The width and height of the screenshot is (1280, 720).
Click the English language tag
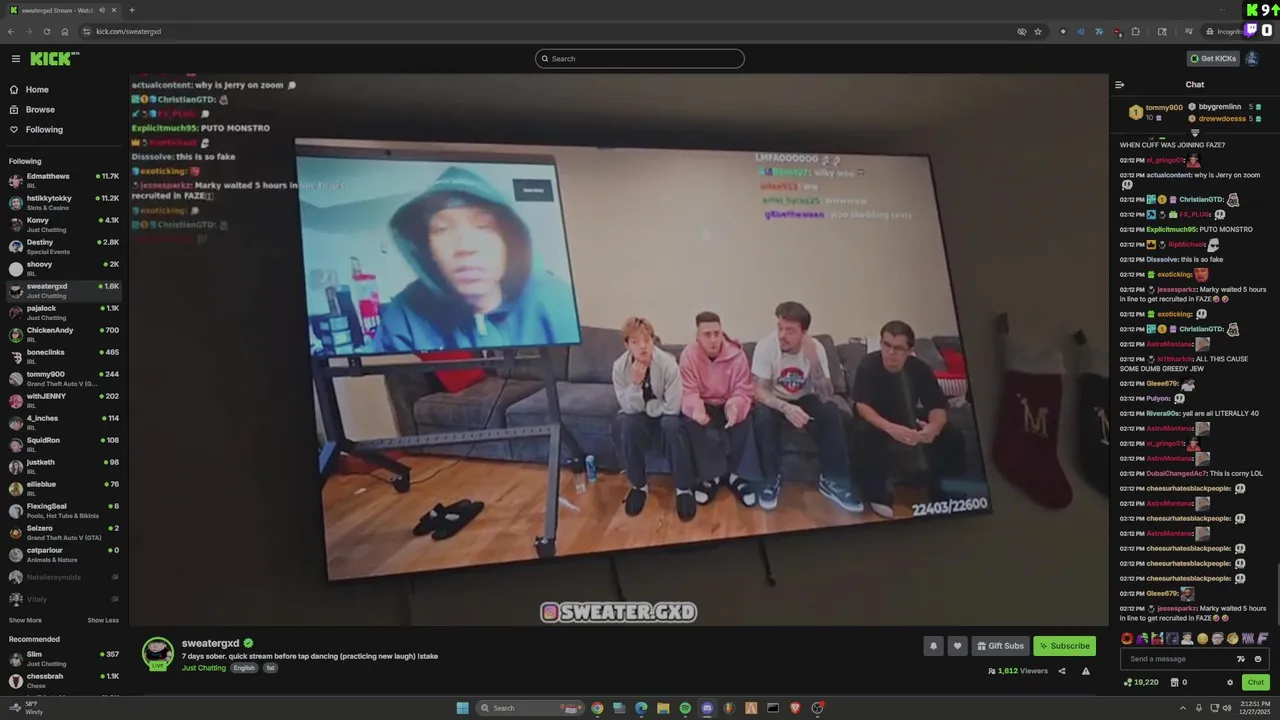(244, 668)
